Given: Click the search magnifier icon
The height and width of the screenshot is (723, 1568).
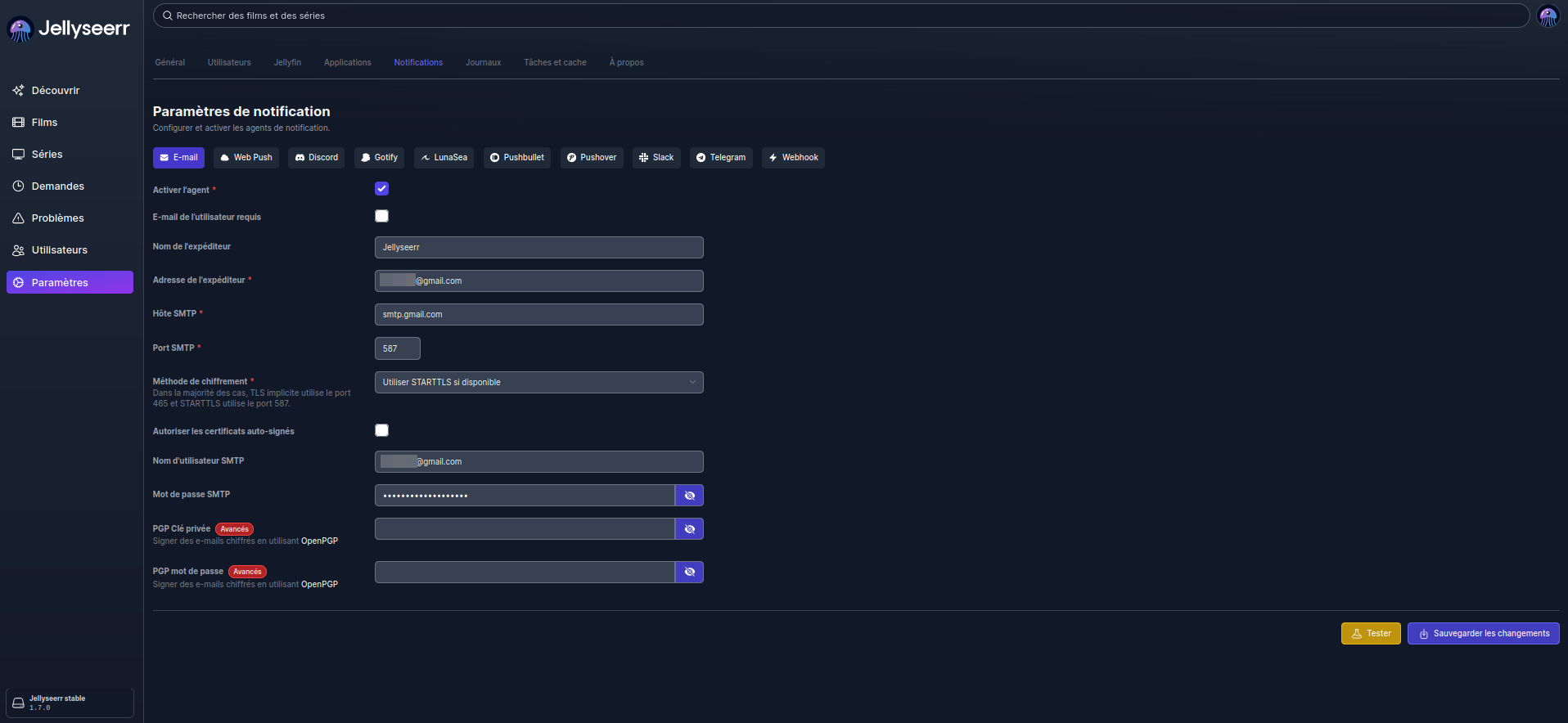Looking at the screenshot, I should pos(167,16).
